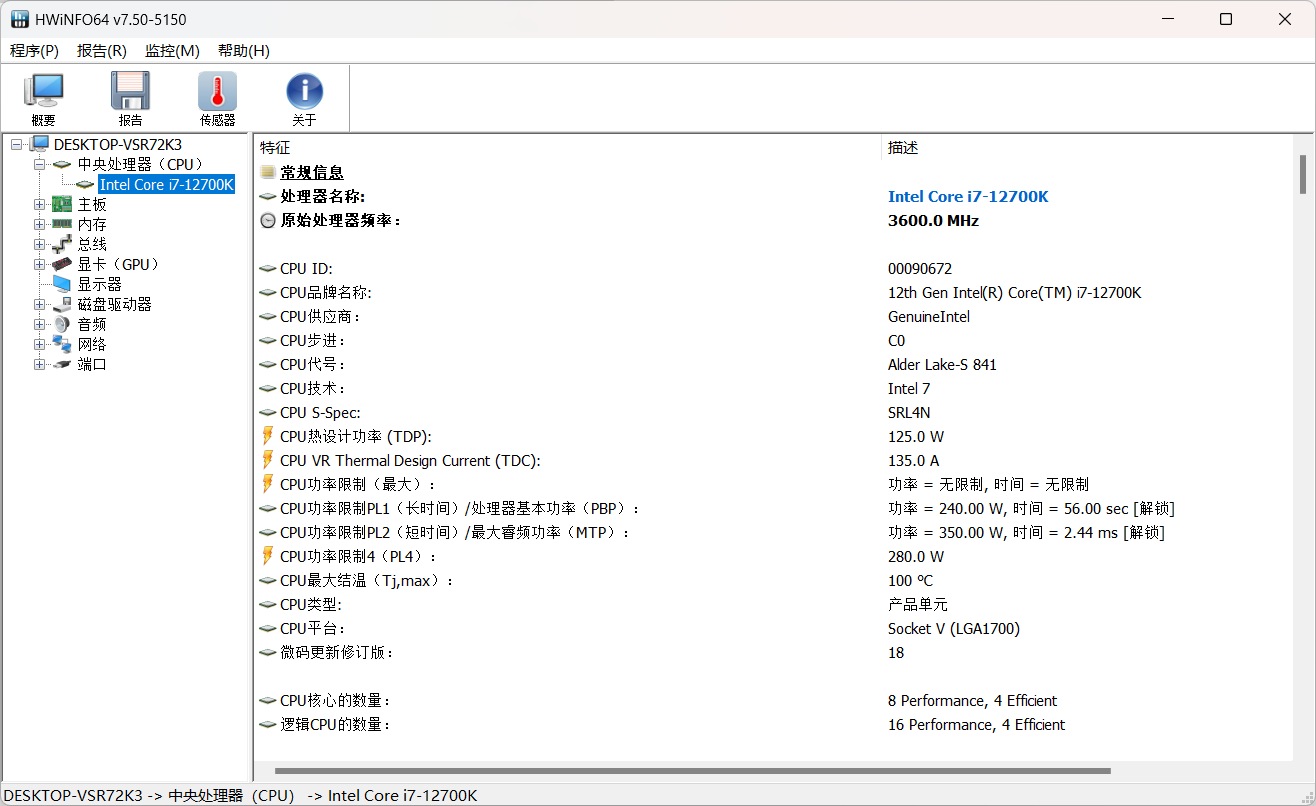Click the chip icon beside CPU ID
Image resolution: width=1316 pixels, height=806 pixels.
point(268,269)
